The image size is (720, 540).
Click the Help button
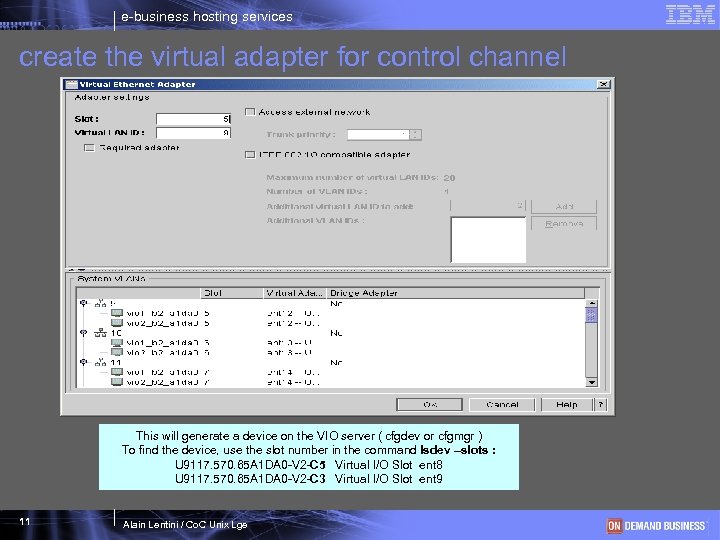(x=567, y=405)
